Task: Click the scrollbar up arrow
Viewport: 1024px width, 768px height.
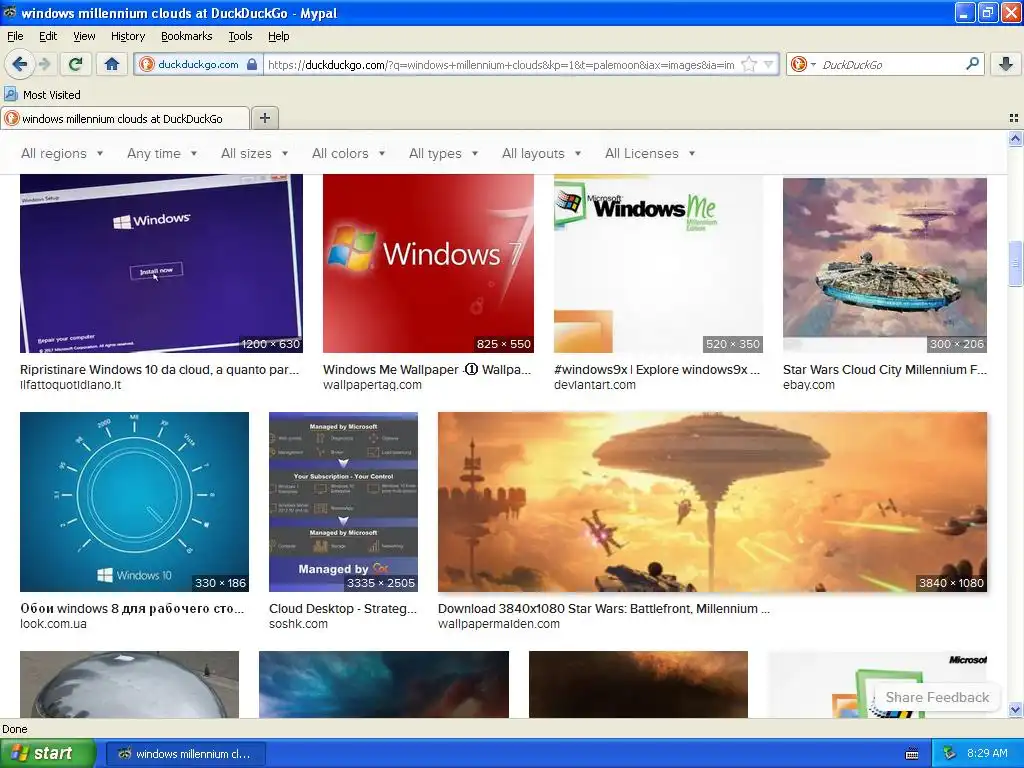Action: pyautogui.click(x=1015, y=138)
